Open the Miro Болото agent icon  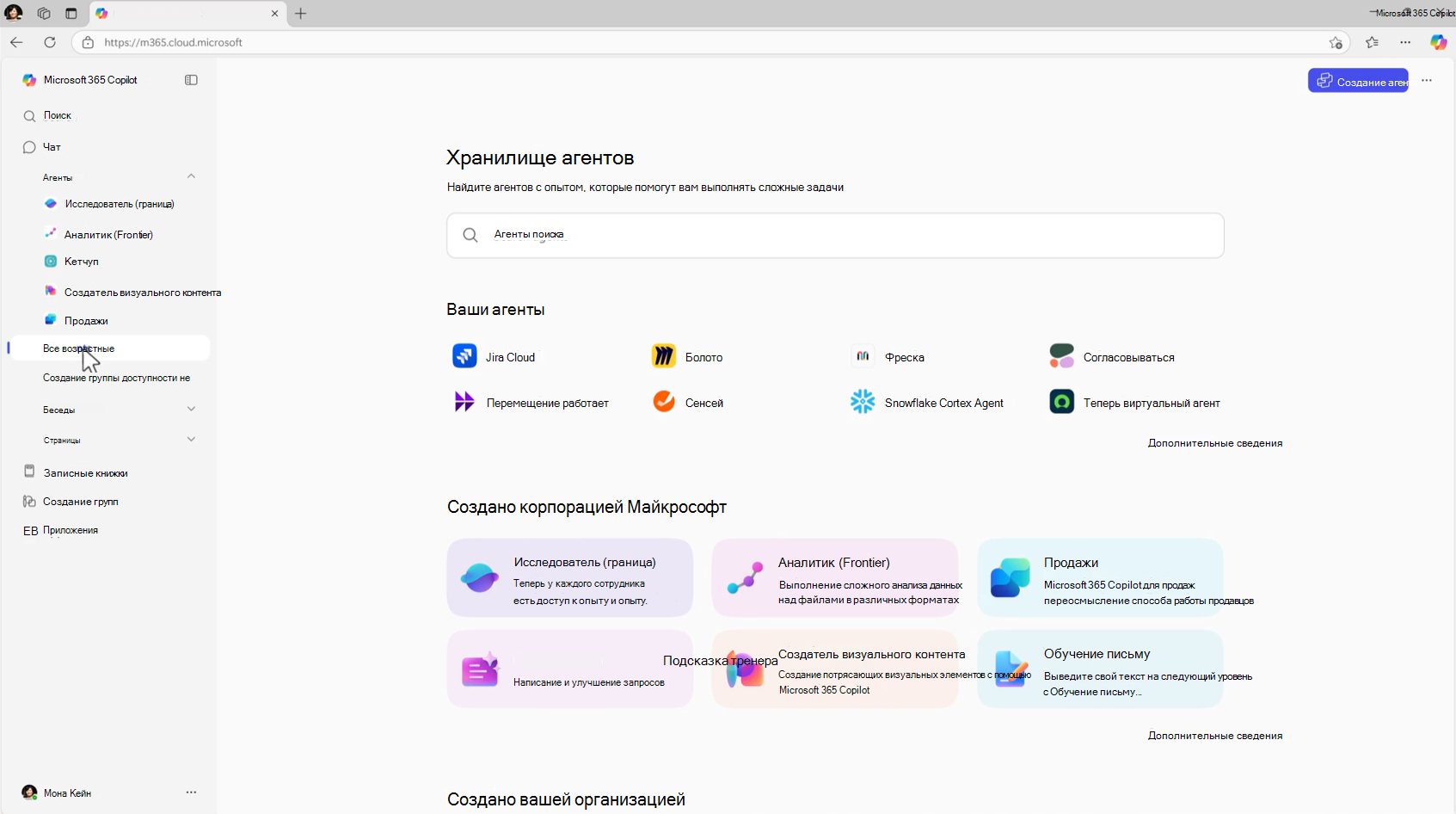pos(664,355)
